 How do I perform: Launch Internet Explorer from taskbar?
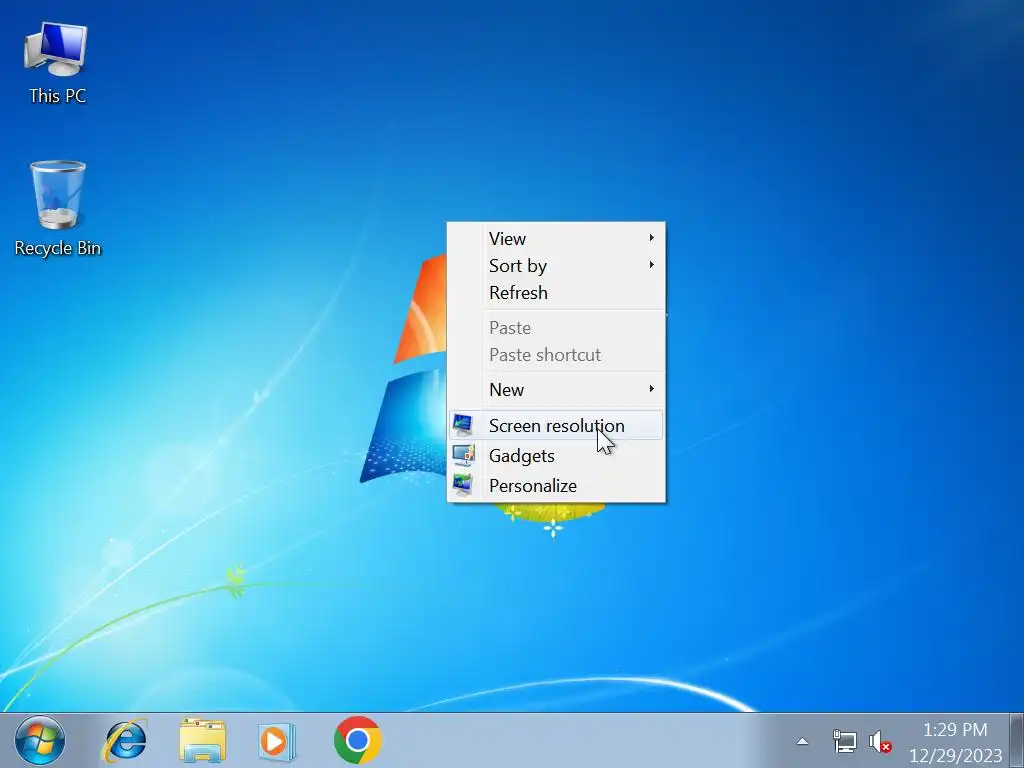tap(125, 741)
